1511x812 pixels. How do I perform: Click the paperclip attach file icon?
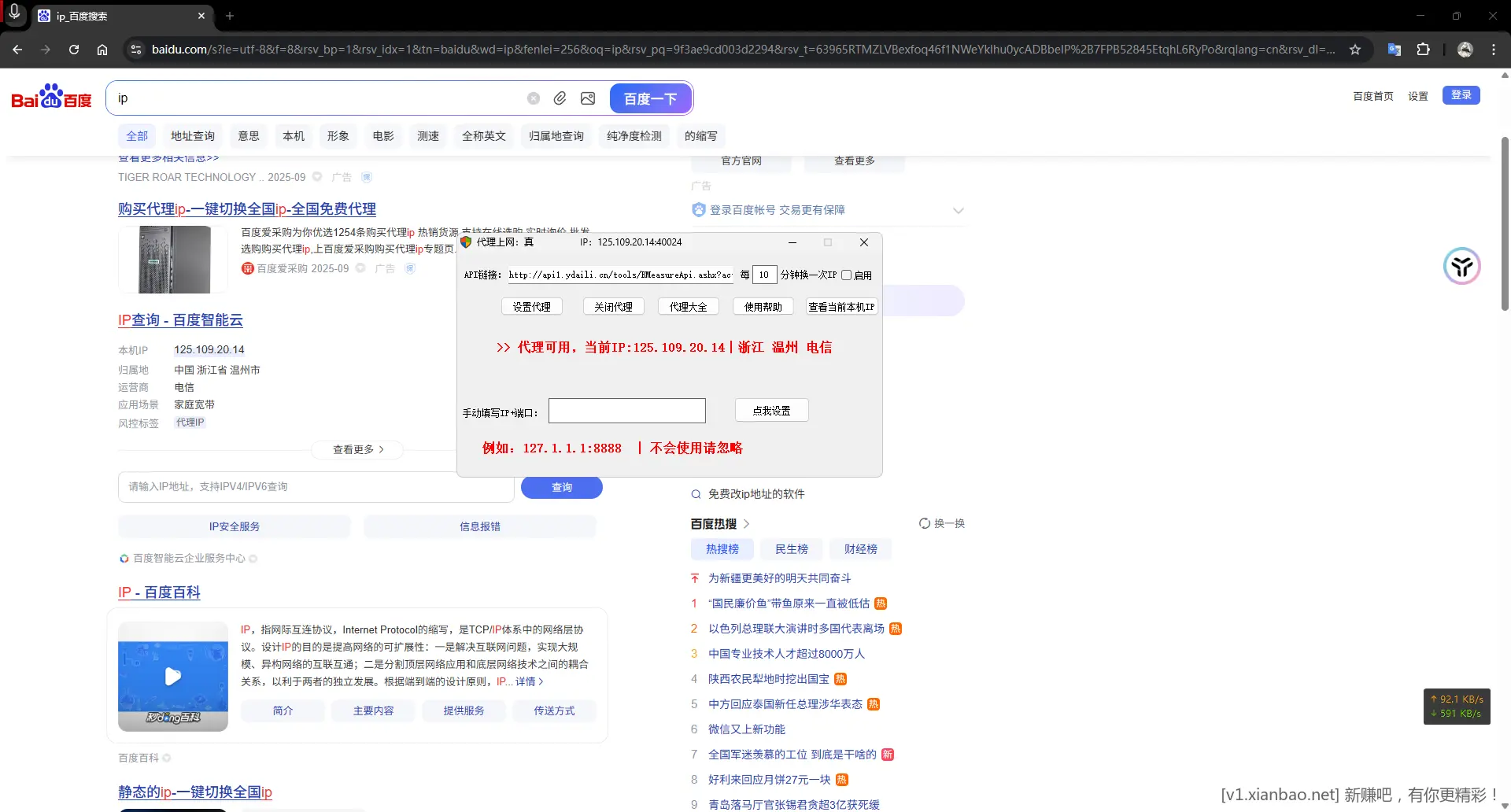pos(560,98)
